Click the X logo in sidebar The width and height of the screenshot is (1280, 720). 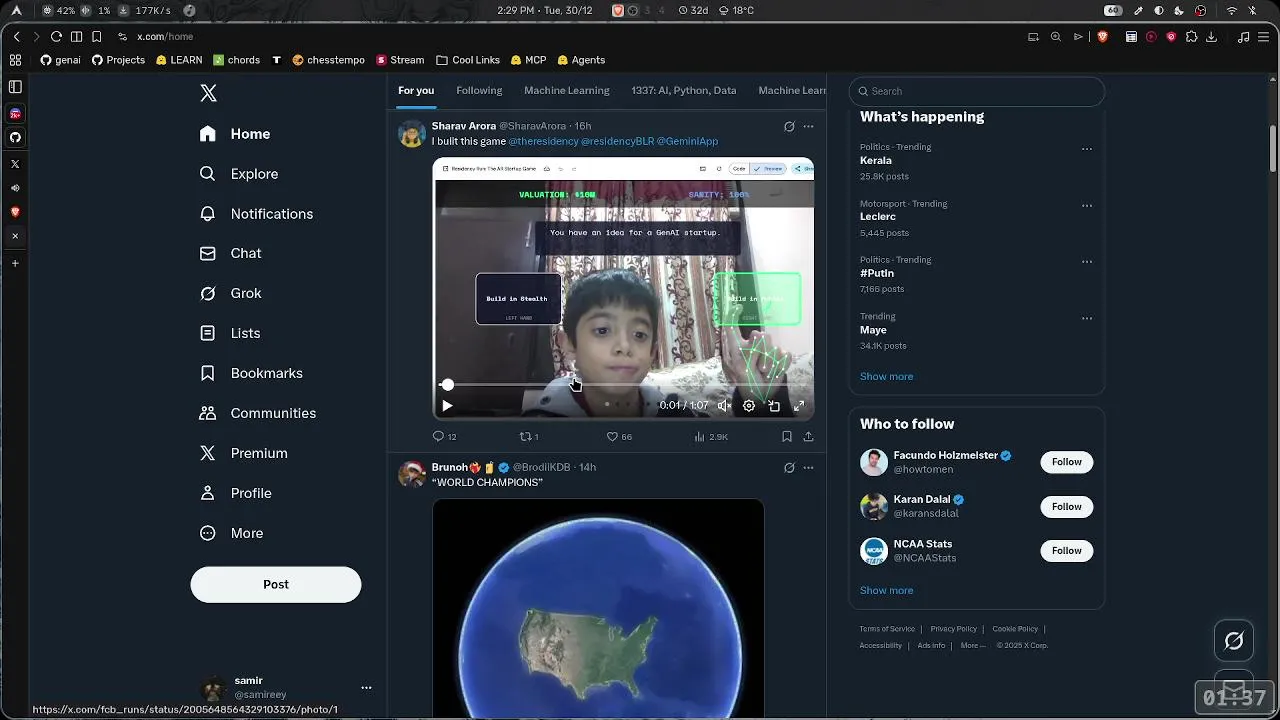click(208, 93)
